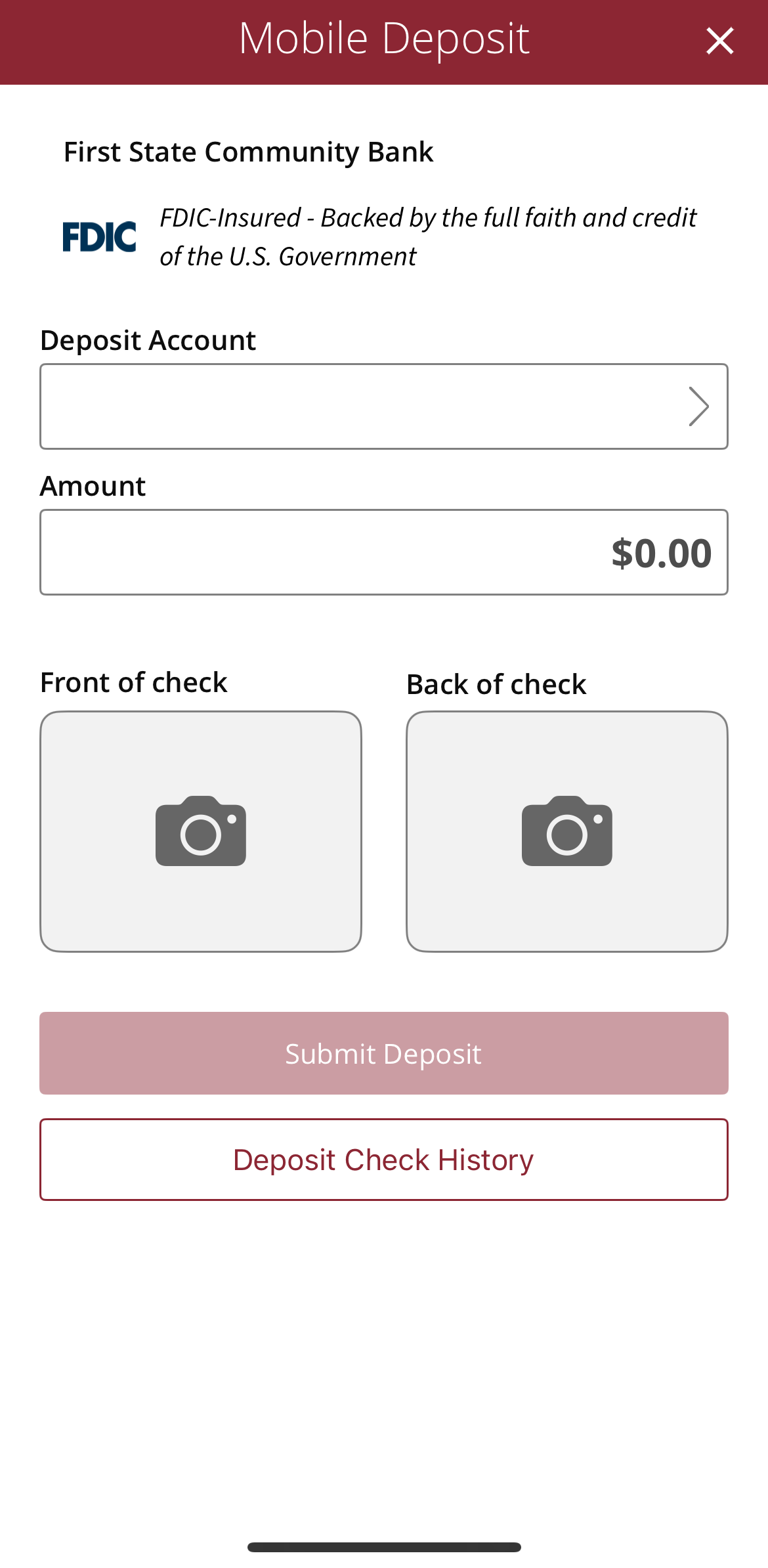Viewport: 768px width, 1568px height.
Task: Tap the Front of check camera icon
Action: [x=201, y=831]
